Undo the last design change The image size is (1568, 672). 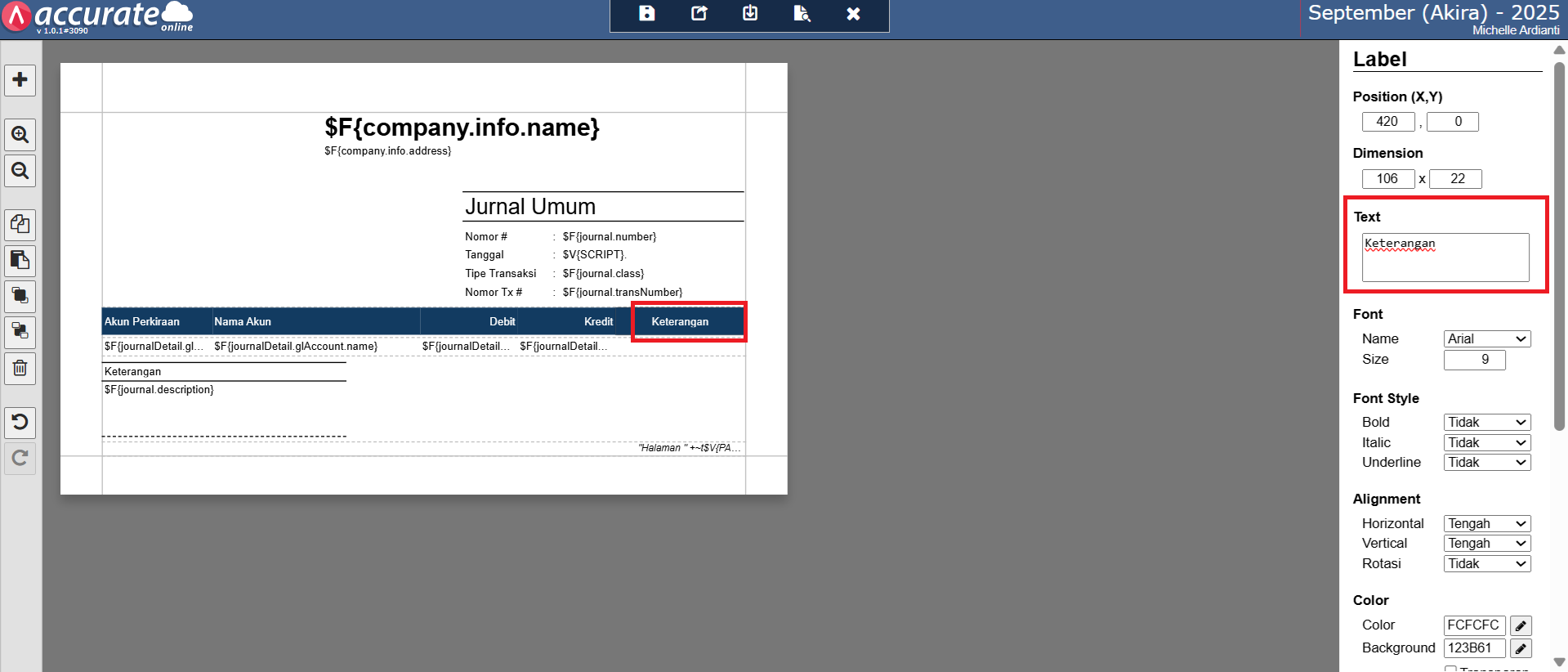[20, 422]
